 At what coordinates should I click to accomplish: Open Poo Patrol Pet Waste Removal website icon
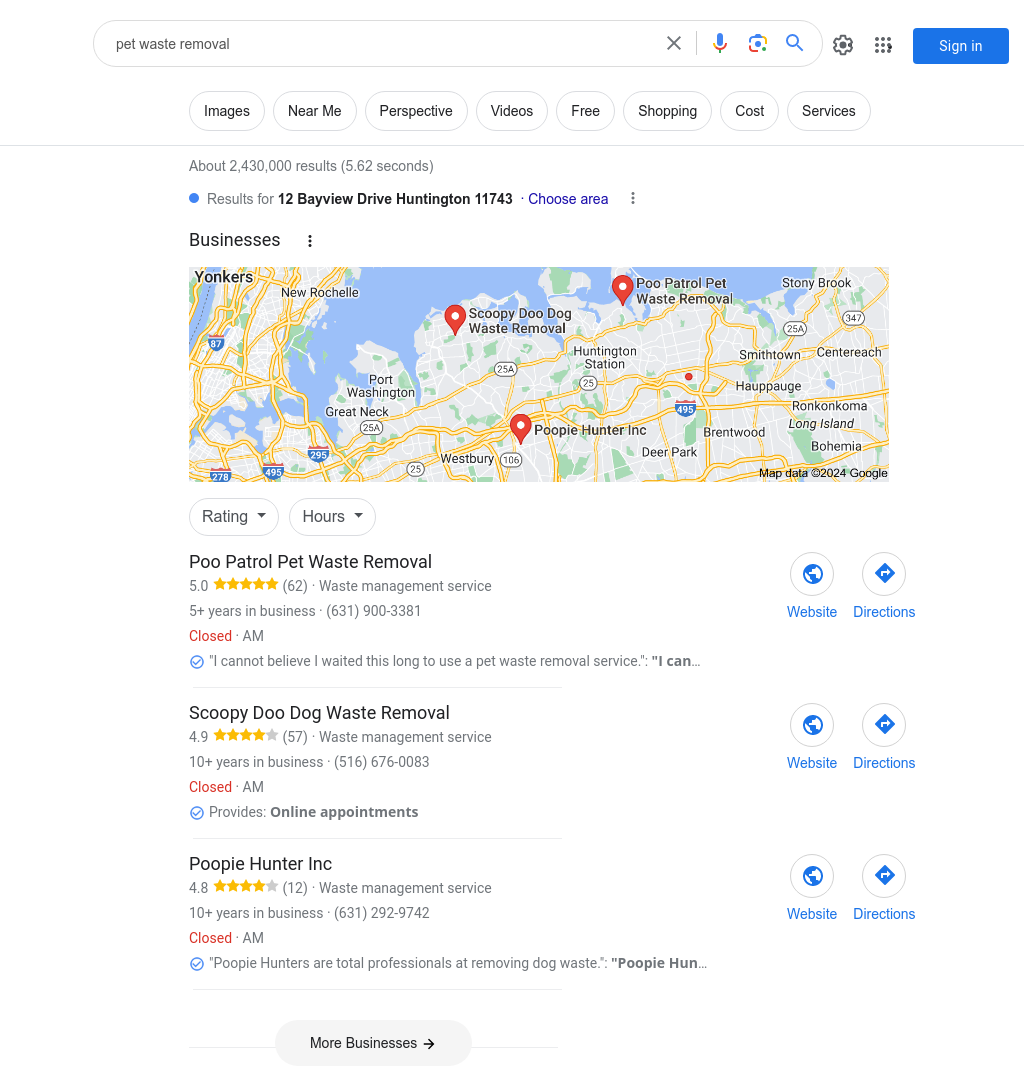tap(812, 574)
